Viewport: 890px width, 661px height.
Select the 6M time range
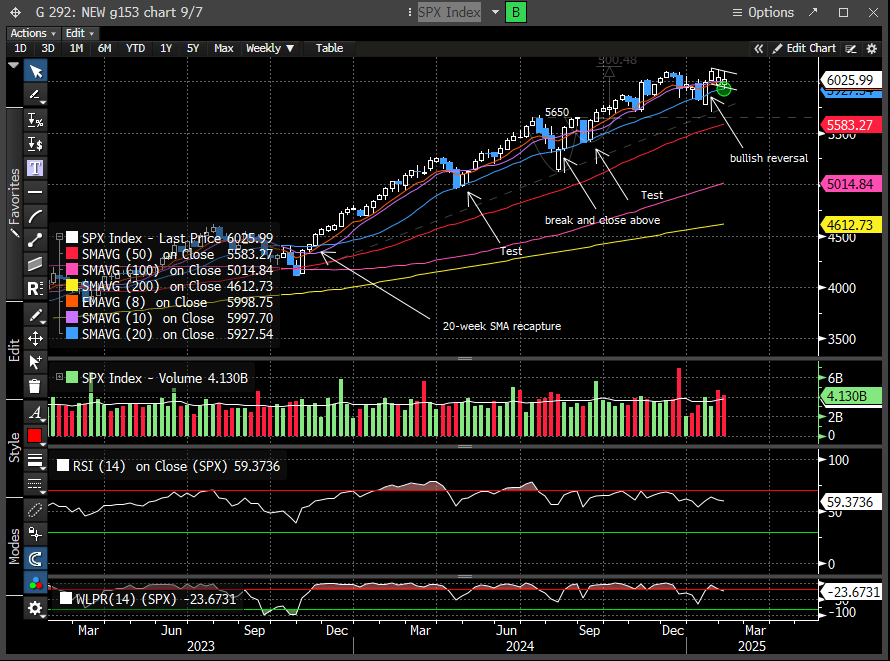pyautogui.click(x=104, y=48)
